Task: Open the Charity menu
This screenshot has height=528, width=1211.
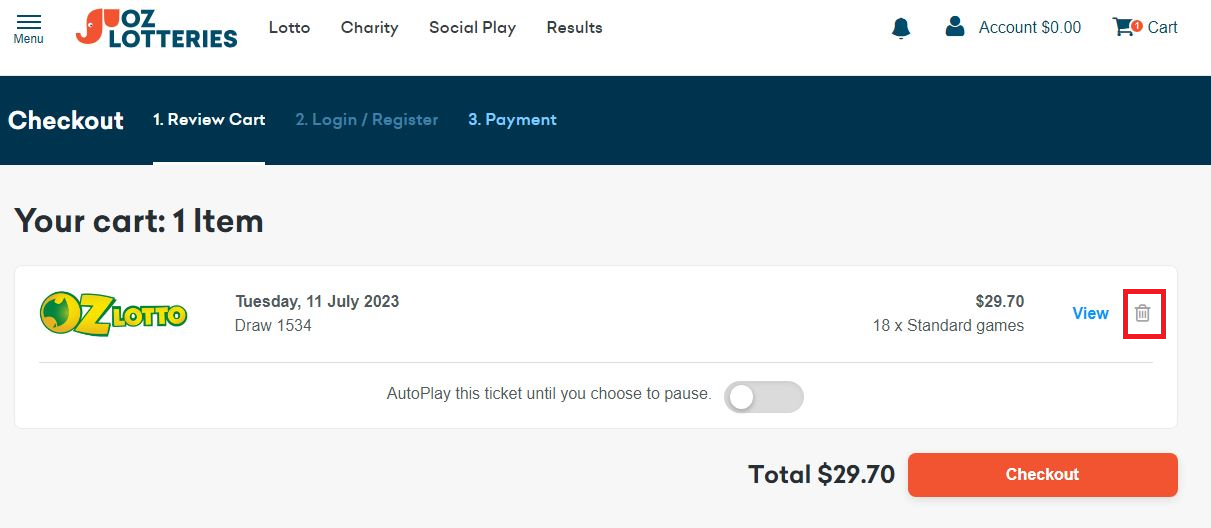Action: (370, 28)
